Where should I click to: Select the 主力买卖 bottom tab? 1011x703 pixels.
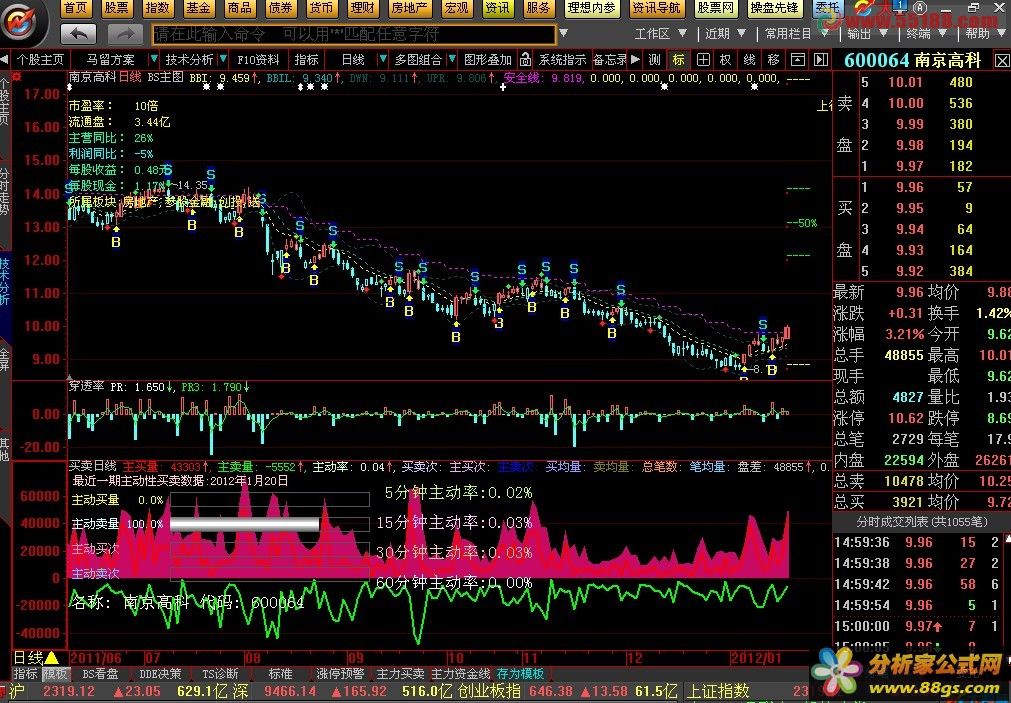(400, 673)
